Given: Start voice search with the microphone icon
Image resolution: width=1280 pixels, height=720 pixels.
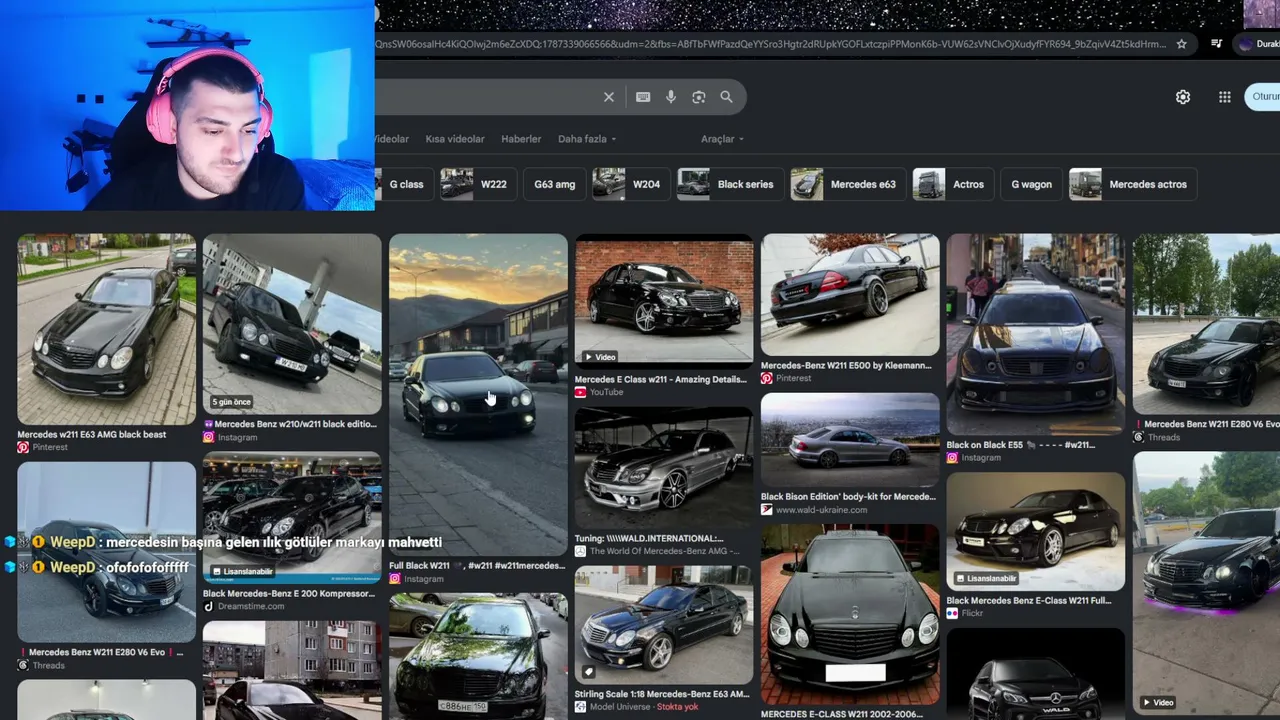Looking at the screenshot, I should (671, 97).
